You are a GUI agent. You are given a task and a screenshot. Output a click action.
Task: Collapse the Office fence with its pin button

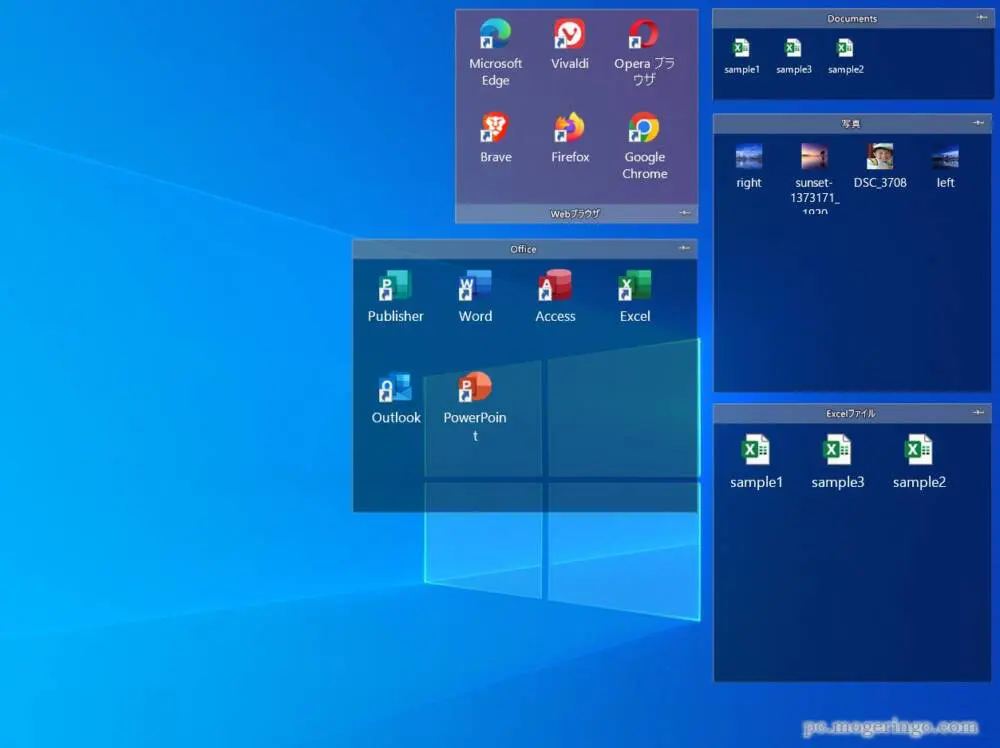tap(684, 248)
